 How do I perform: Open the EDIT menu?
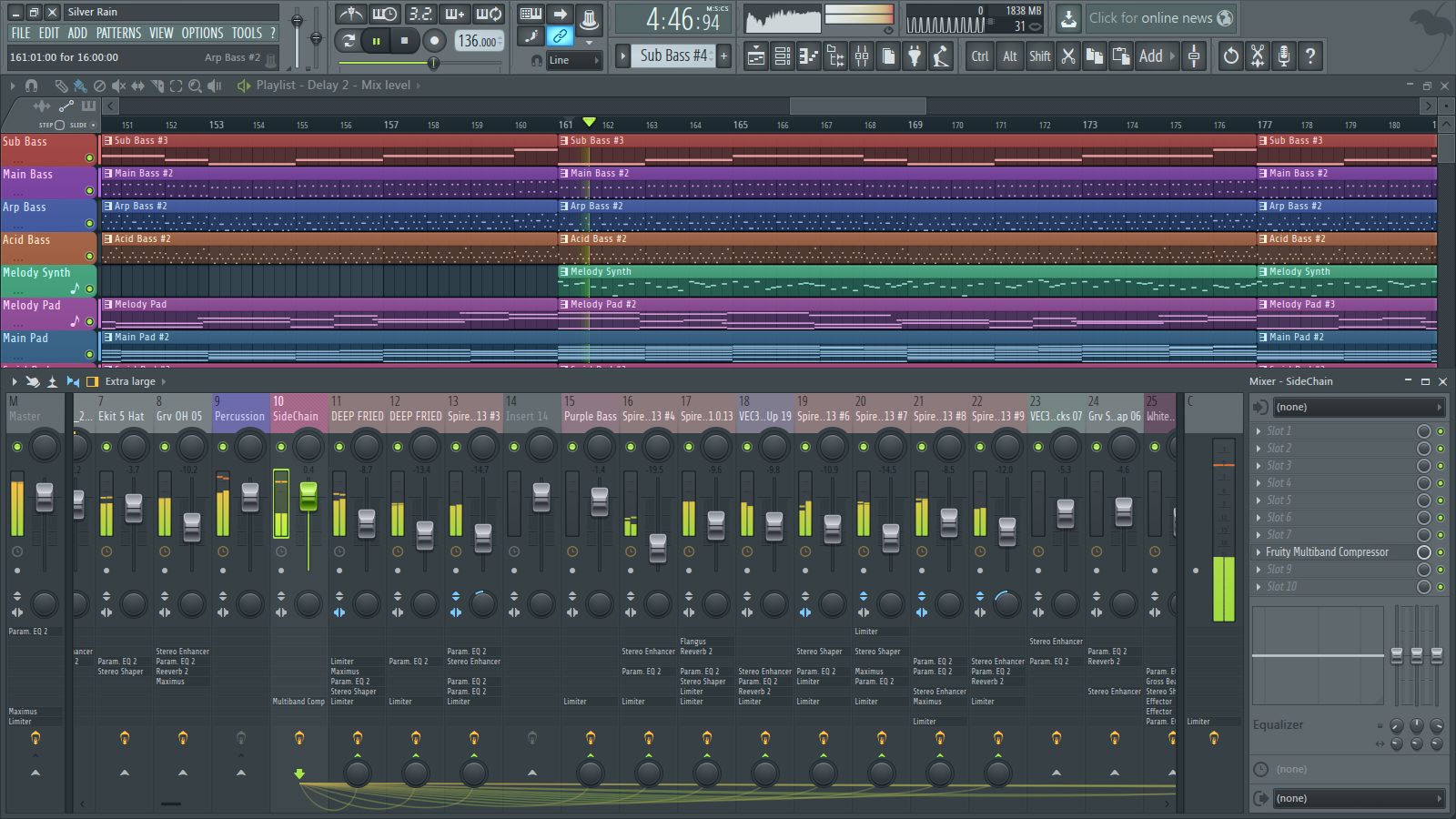tap(49, 33)
